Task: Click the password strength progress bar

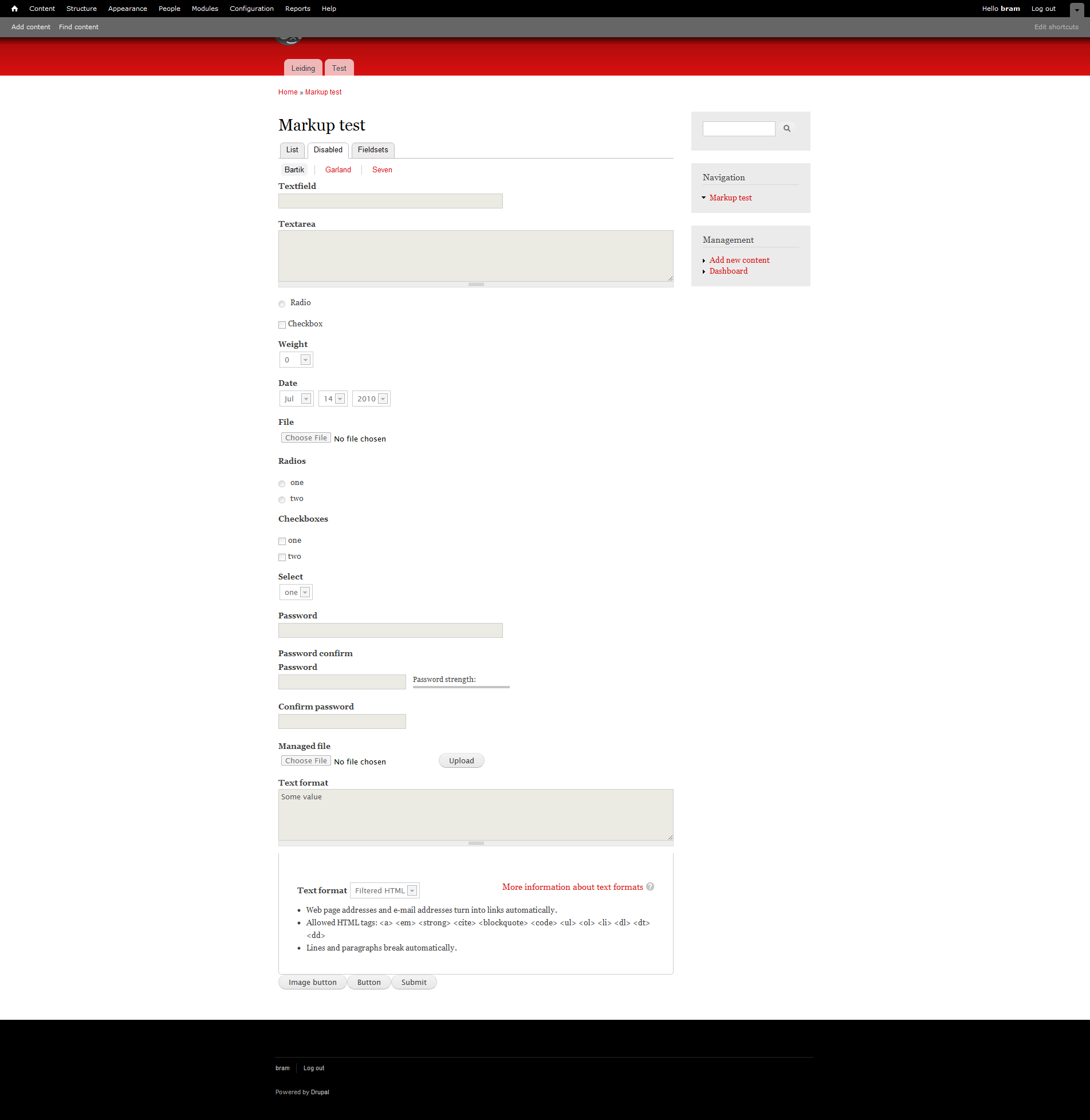Action: pos(461,687)
